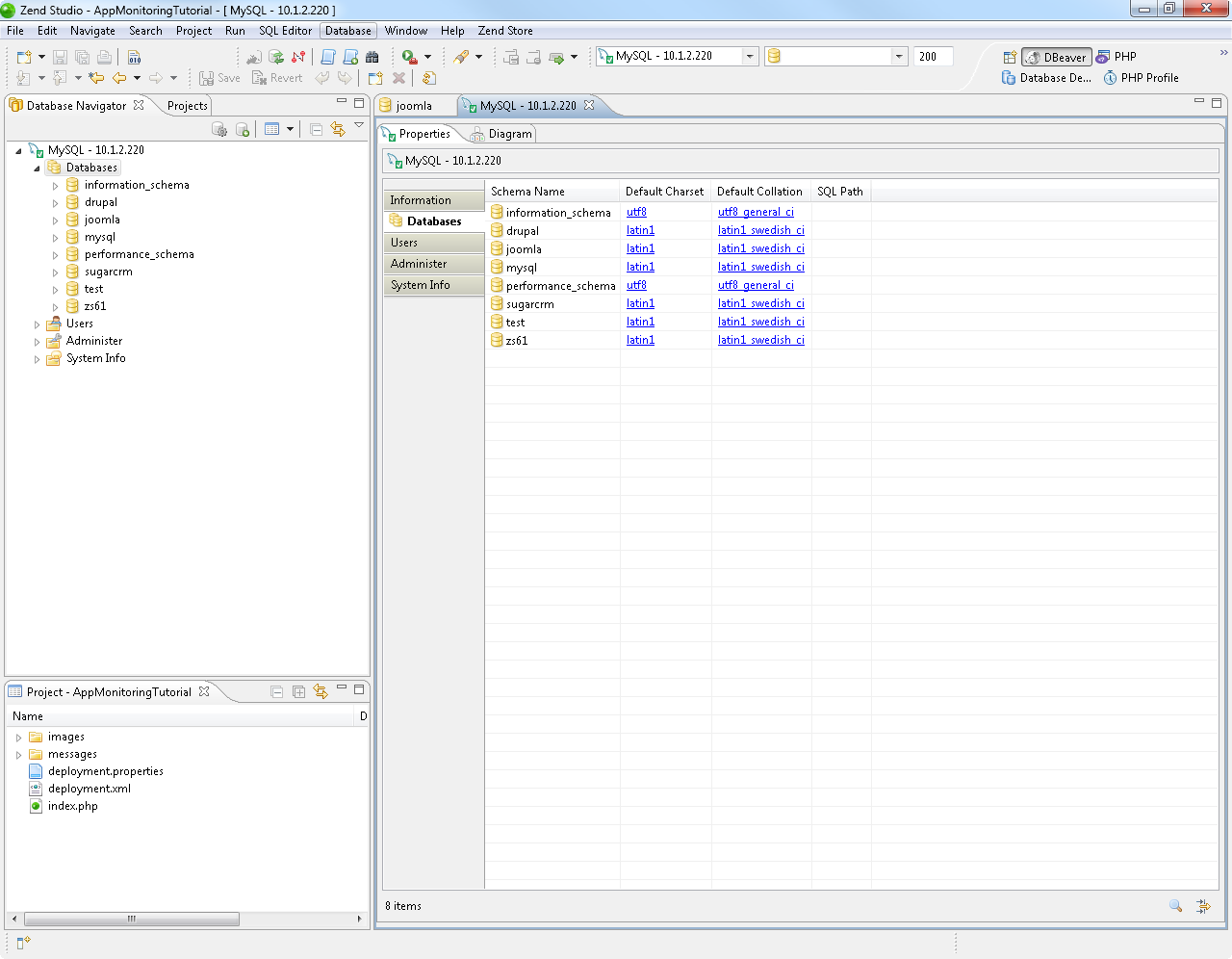The width and height of the screenshot is (1232, 959).
Task: Open the binoculars search icon in the toolbar
Action: tap(372, 57)
